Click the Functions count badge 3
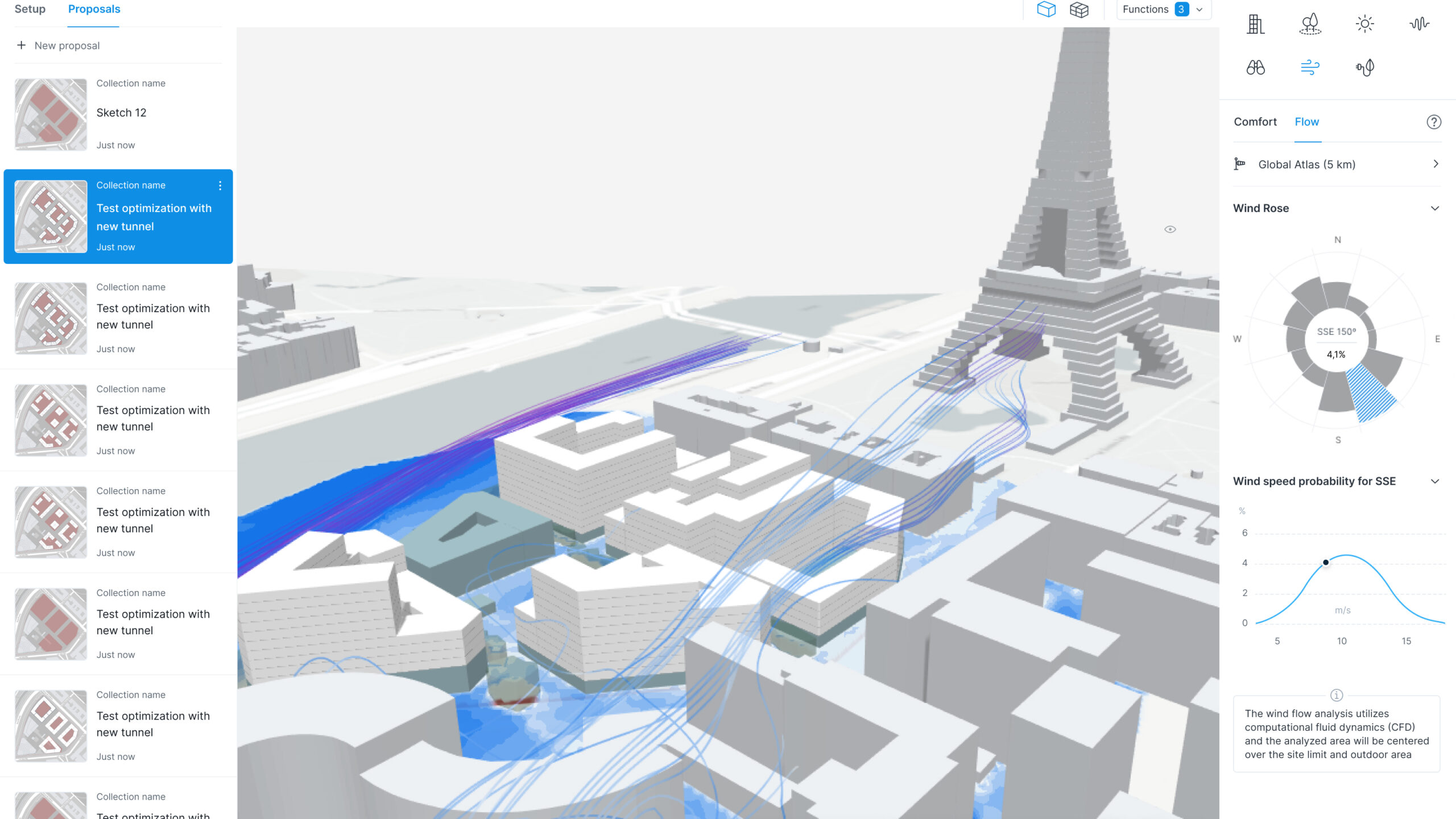This screenshot has height=819, width=1456. pyautogui.click(x=1182, y=10)
